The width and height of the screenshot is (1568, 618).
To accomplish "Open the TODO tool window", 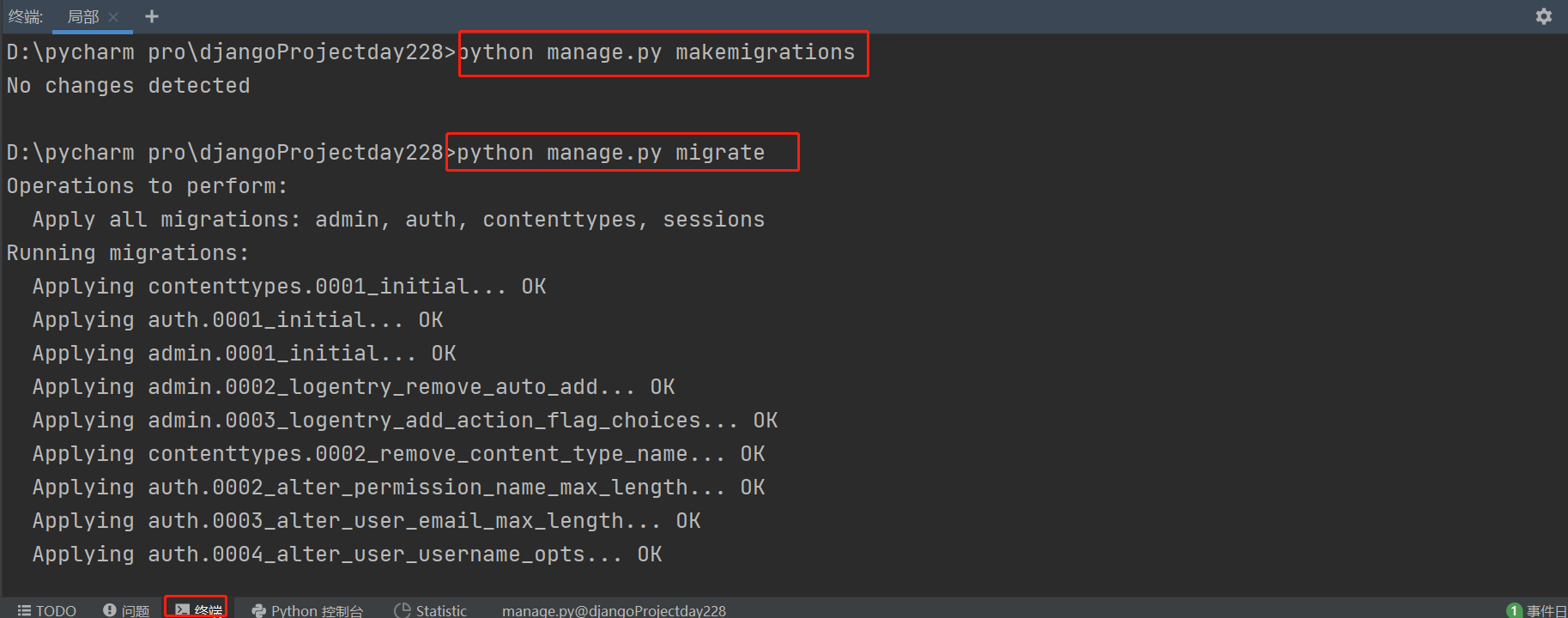I will coord(47,610).
